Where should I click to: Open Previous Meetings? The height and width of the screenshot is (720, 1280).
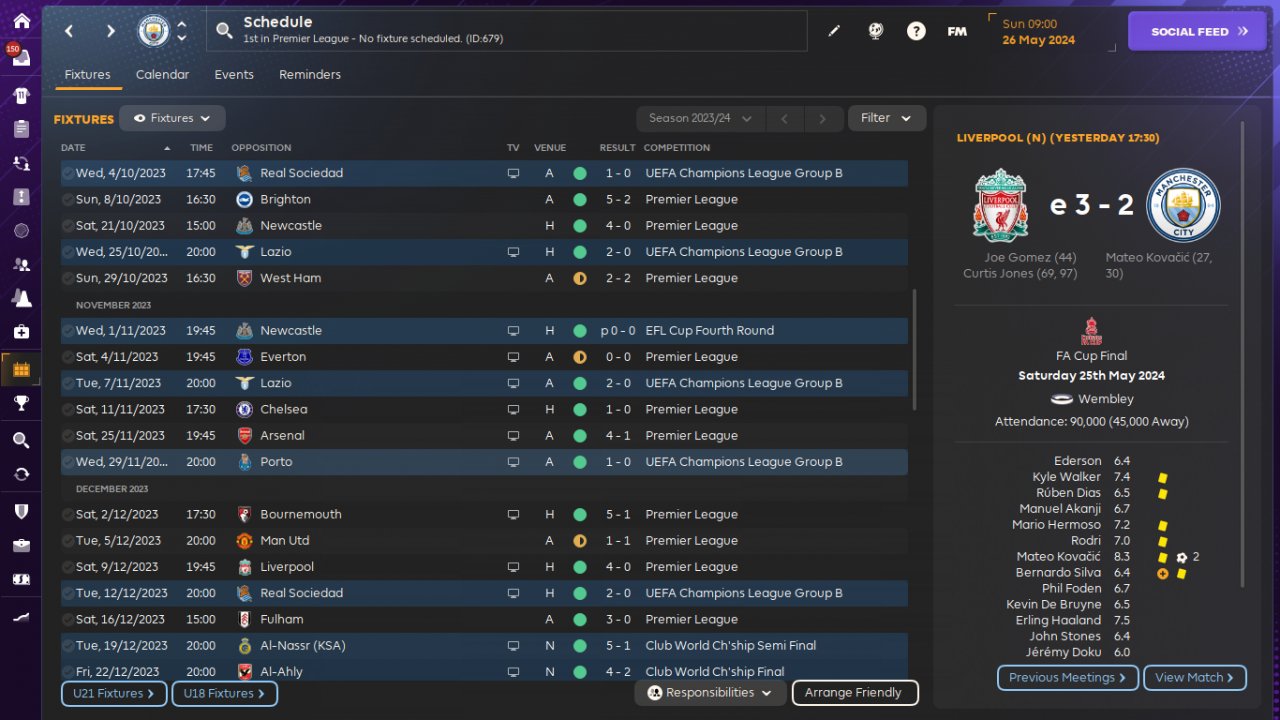pos(1067,678)
